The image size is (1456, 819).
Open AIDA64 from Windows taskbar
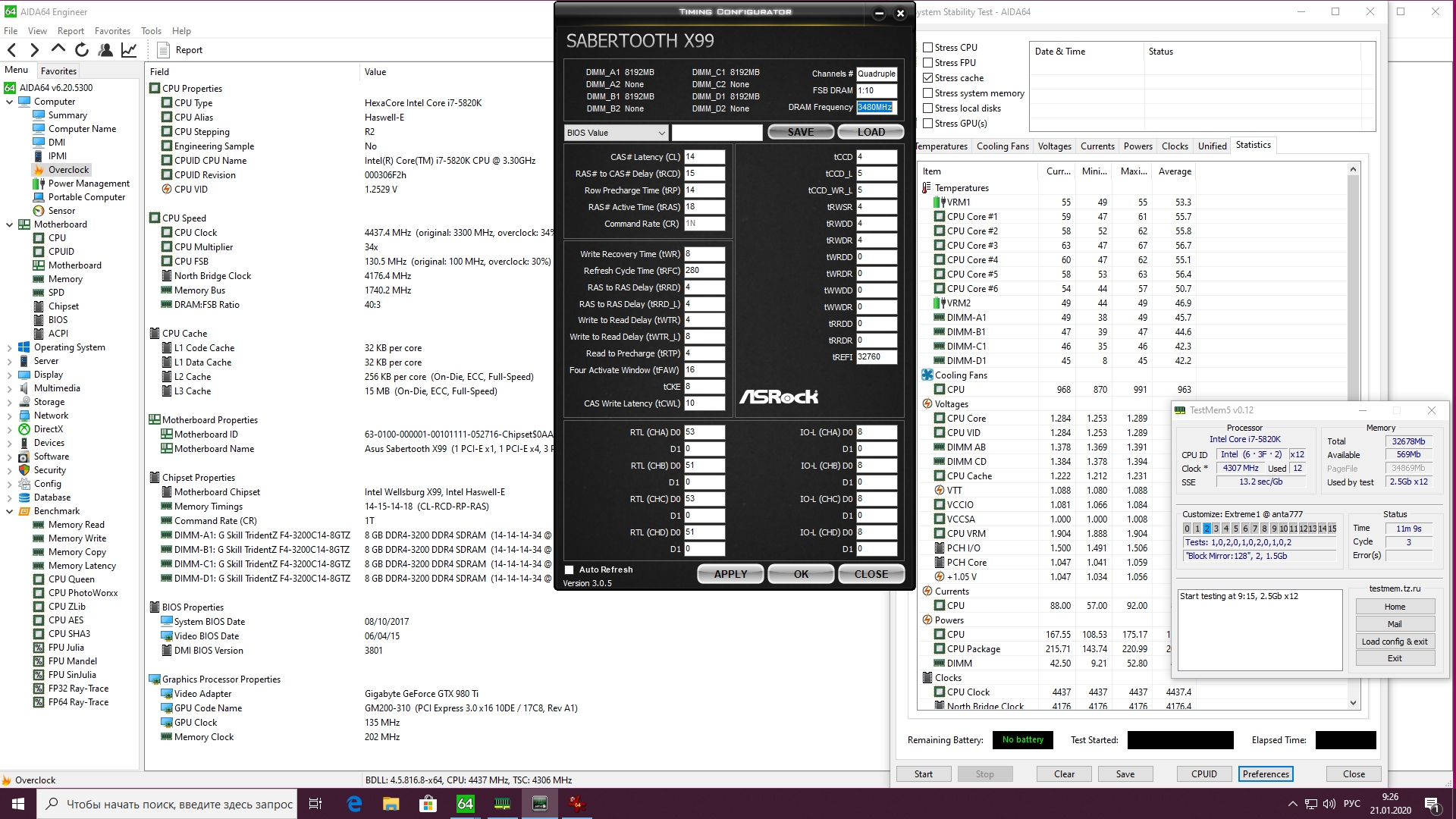pyautogui.click(x=465, y=804)
